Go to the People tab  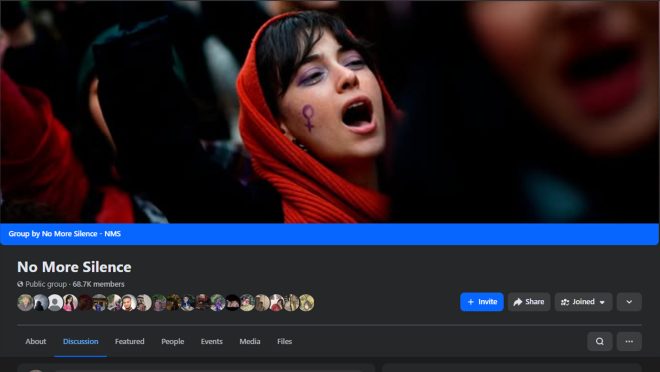[173, 341]
